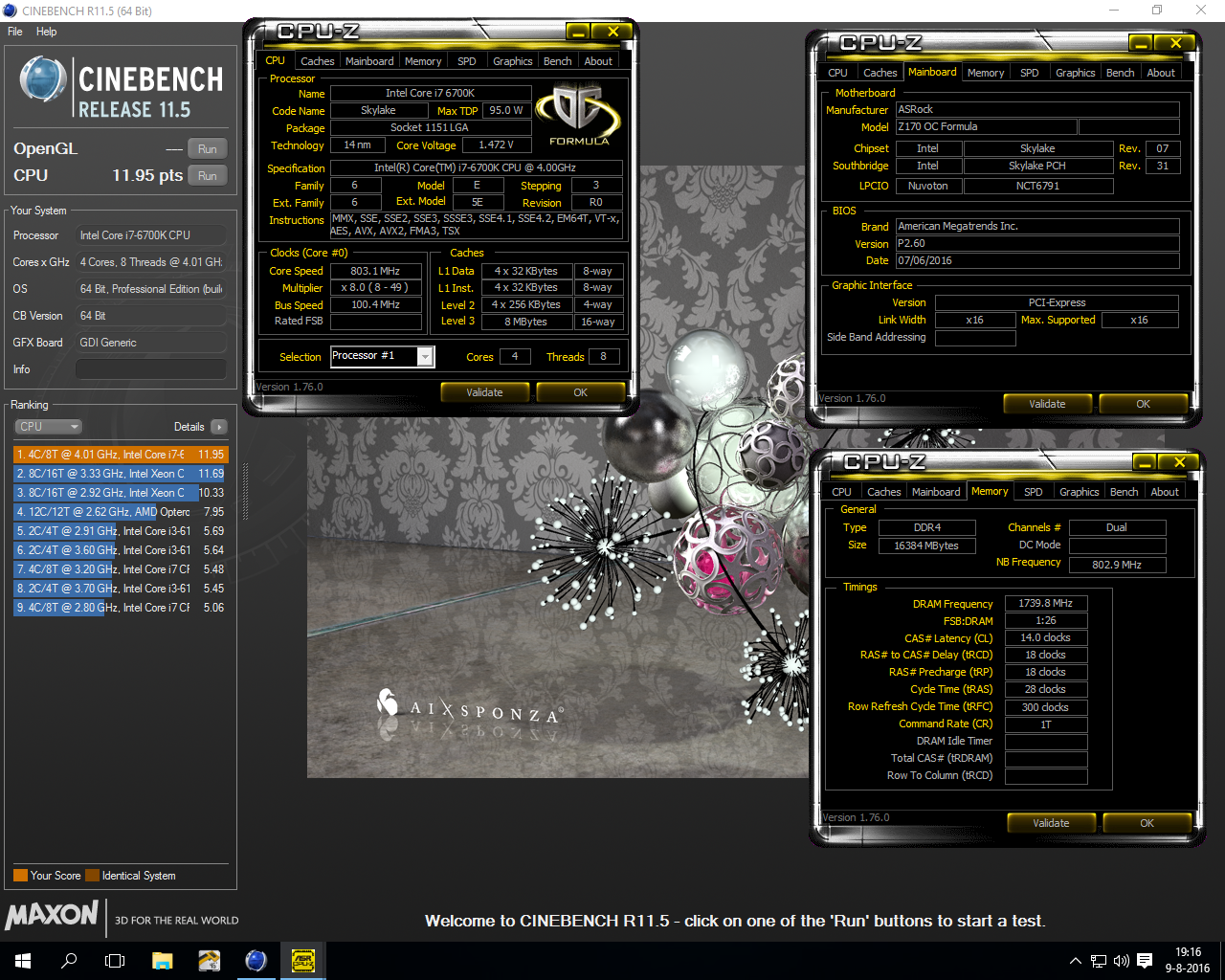
Task: Click Validate in the CPU-Z processor window
Action: click(x=485, y=392)
